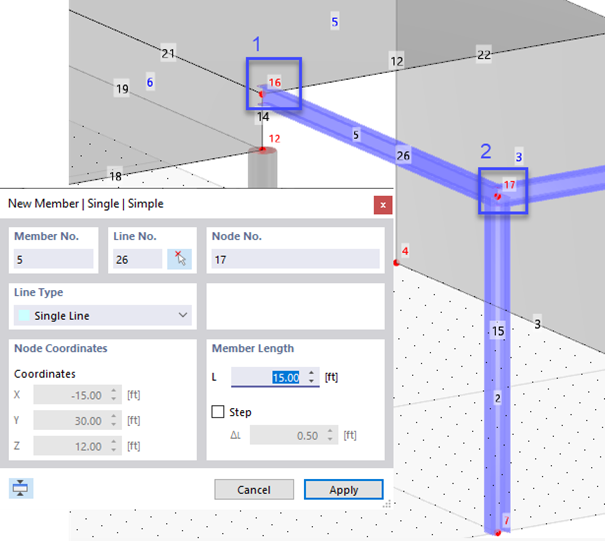Select node 7 at column base
Image resolution: width=605 pixels, height=541 pixels.
tap(498, 533)
